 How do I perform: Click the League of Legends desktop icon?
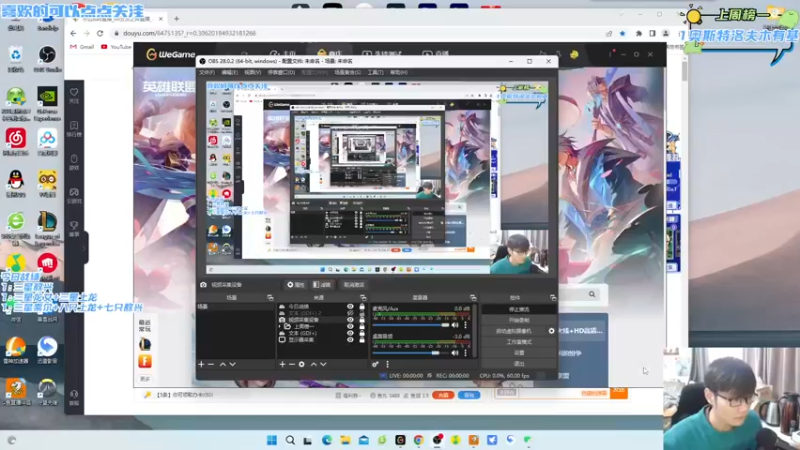(47, 227)
